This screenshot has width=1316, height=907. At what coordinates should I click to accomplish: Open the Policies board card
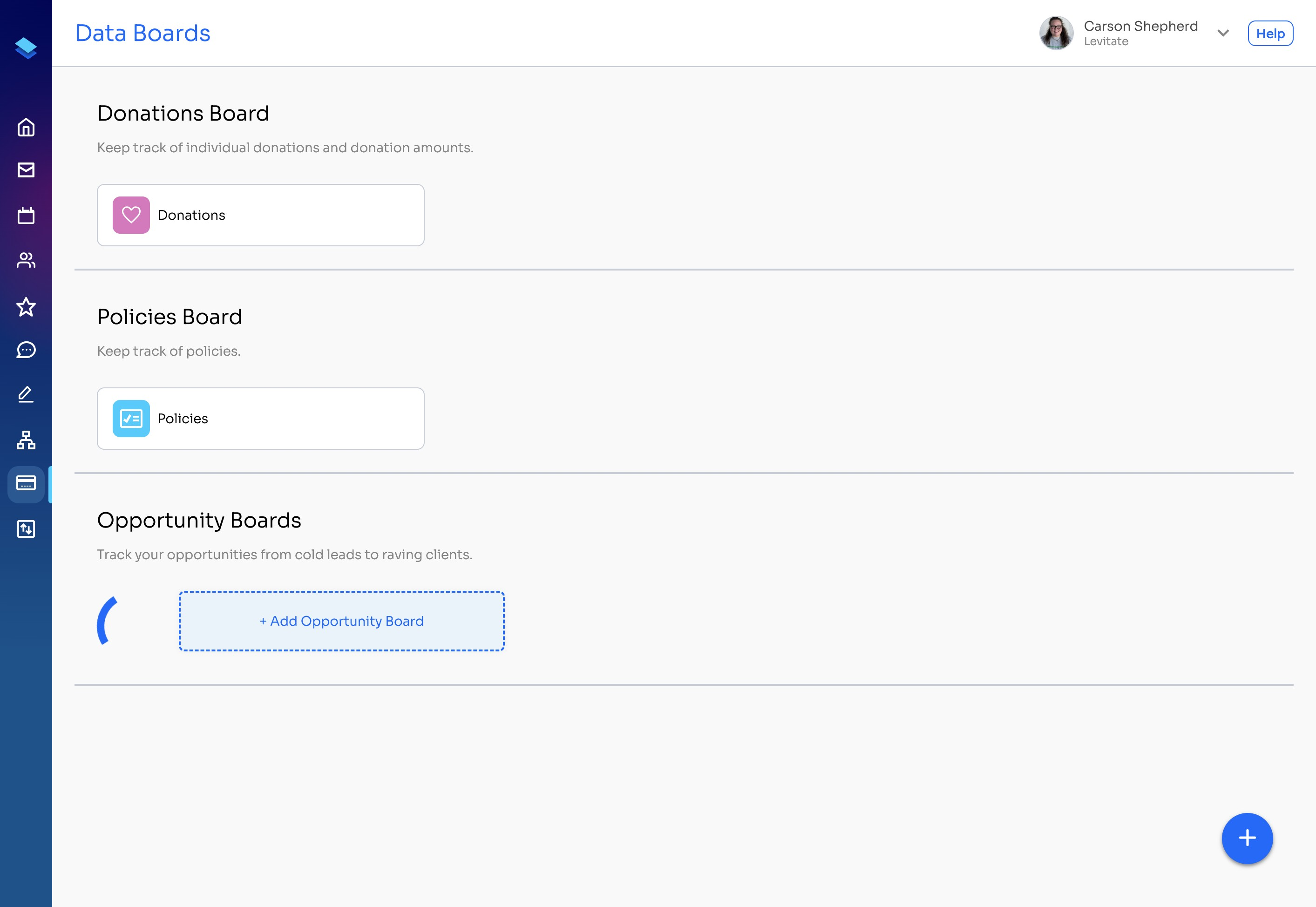261,418
